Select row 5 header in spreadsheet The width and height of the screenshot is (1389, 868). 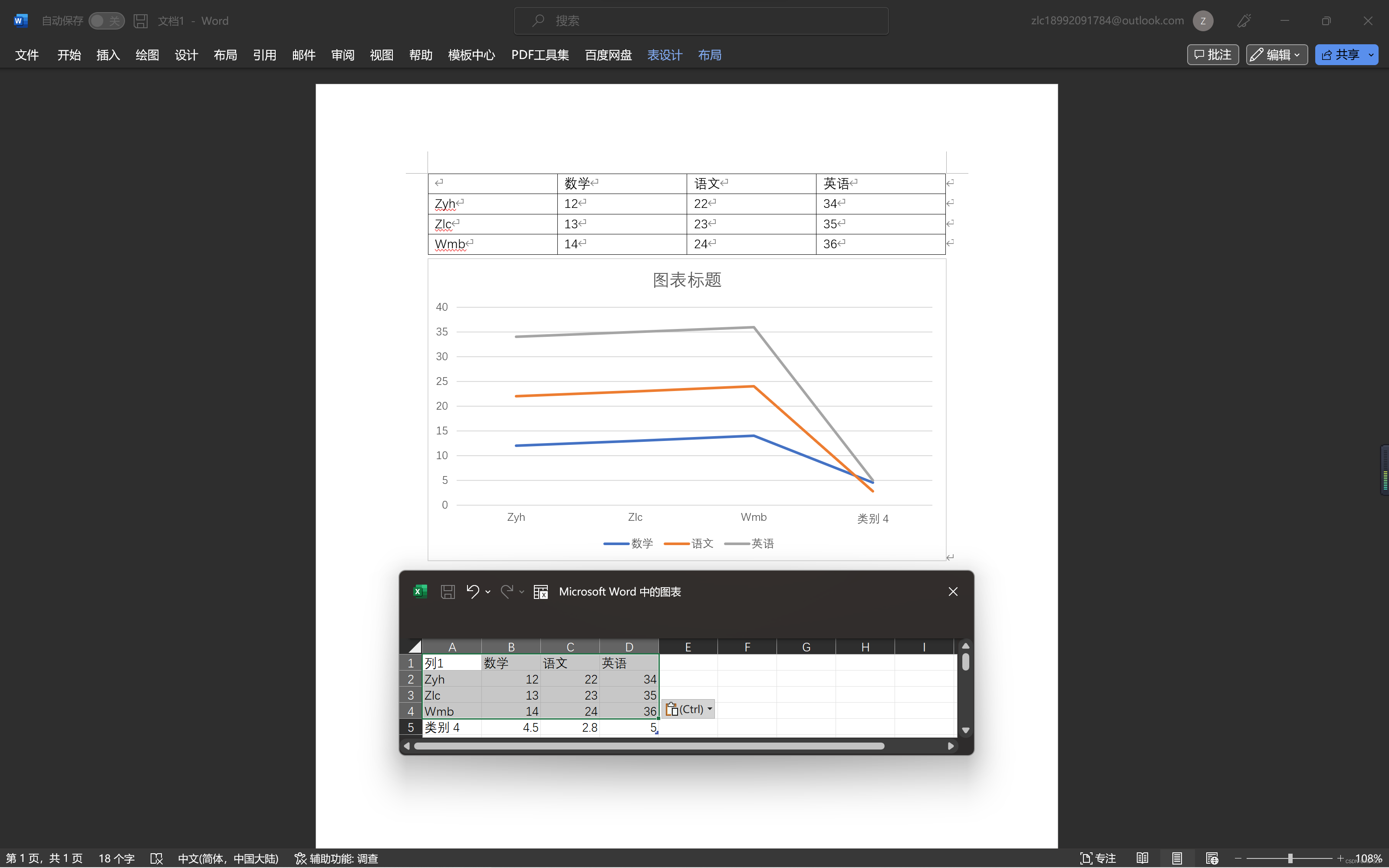coord(410,727)
